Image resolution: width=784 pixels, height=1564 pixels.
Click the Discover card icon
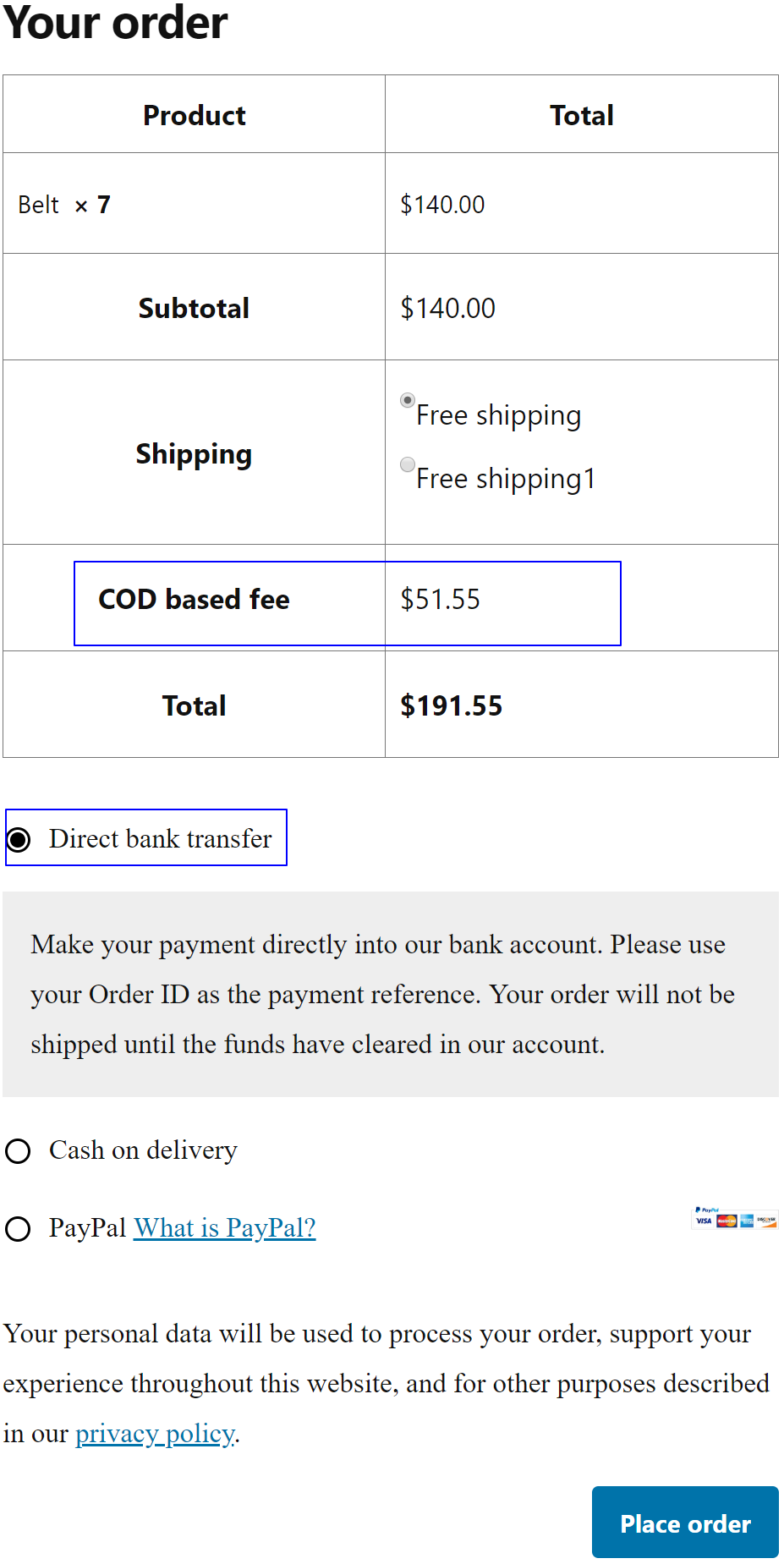pos(766,1221)
